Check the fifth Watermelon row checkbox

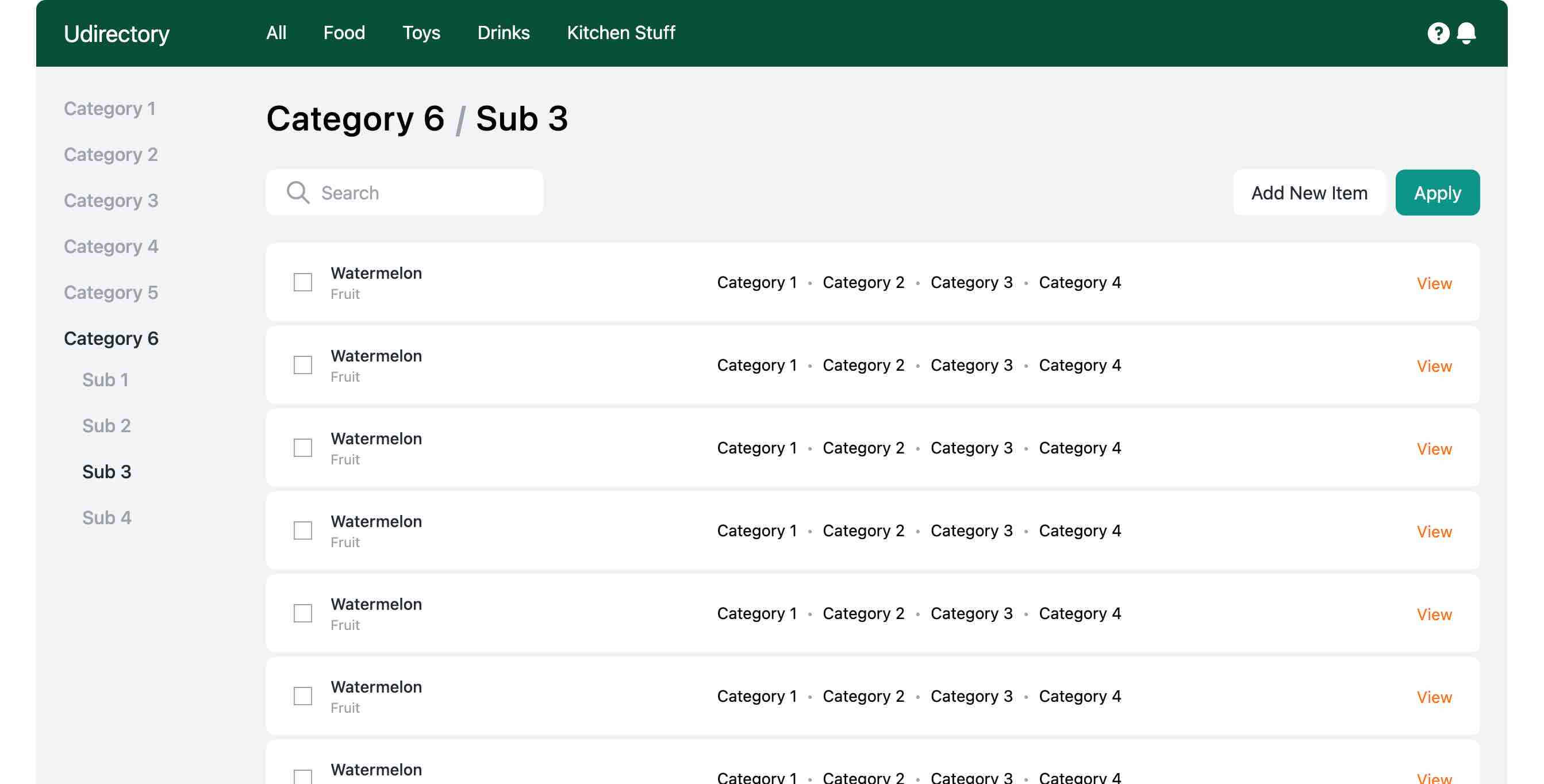pyautogui.click(x=303, y=613)
